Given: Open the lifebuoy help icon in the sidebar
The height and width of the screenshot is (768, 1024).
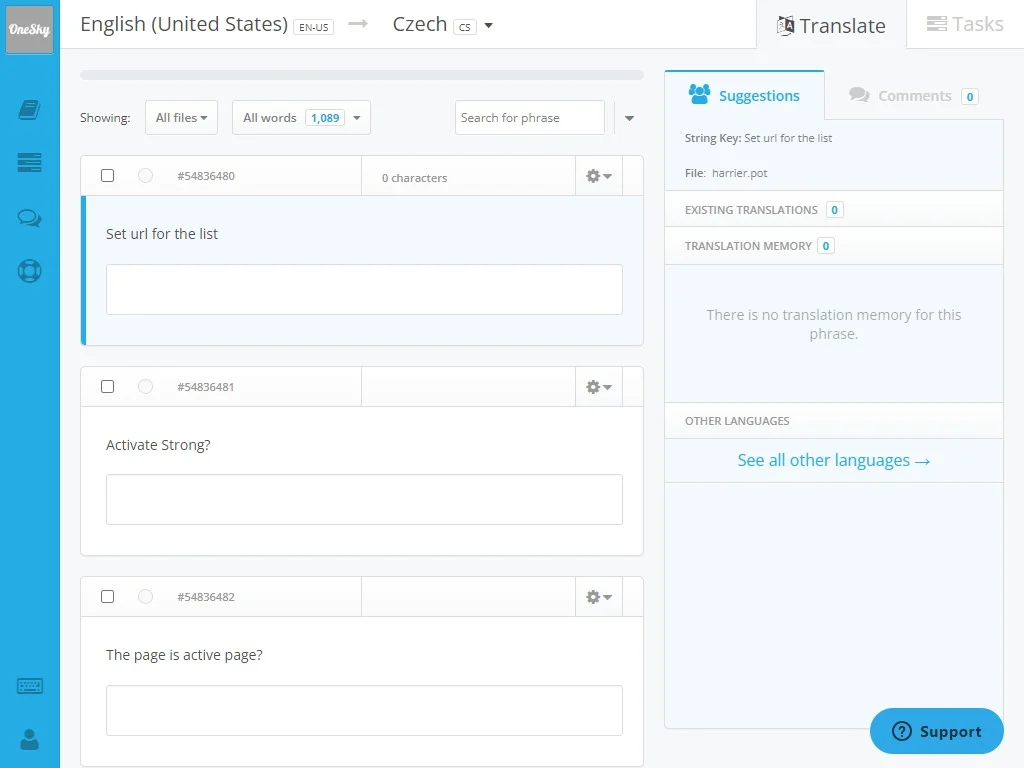Looking at the screenshot, I should tap(29, 270).
